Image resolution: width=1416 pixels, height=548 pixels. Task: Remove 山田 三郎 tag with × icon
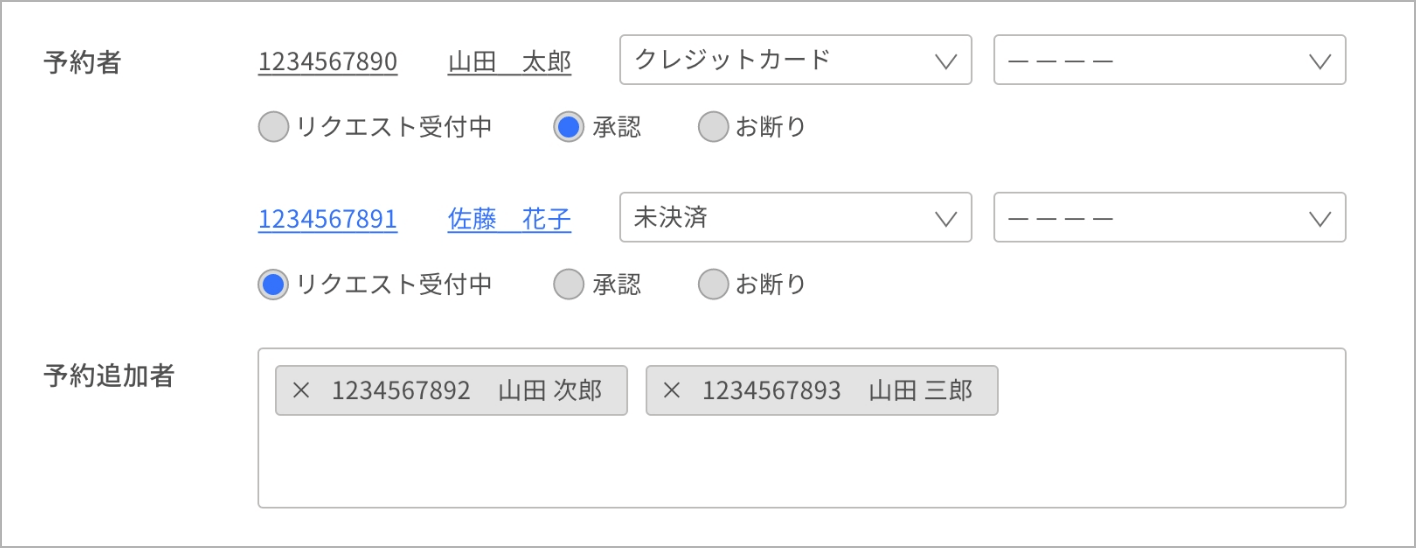[x=671, y=391]
